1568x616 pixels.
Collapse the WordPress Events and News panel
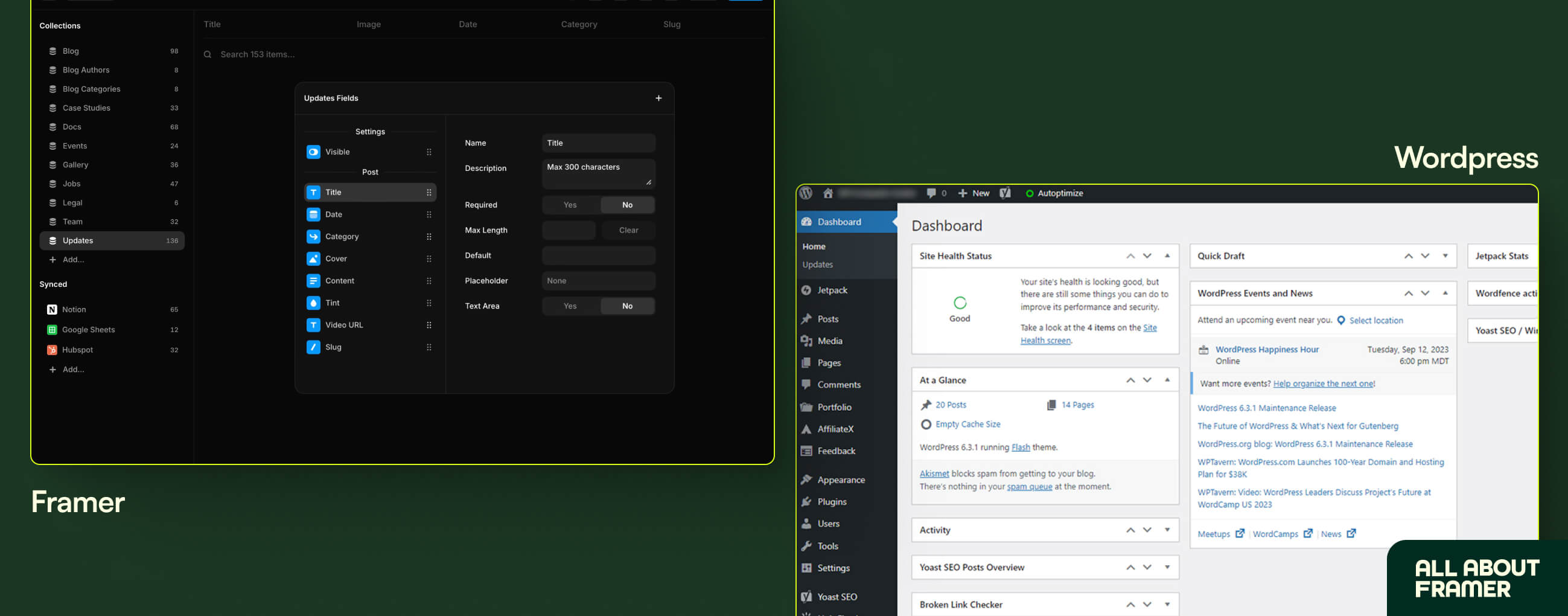(x=1445, y=293)
